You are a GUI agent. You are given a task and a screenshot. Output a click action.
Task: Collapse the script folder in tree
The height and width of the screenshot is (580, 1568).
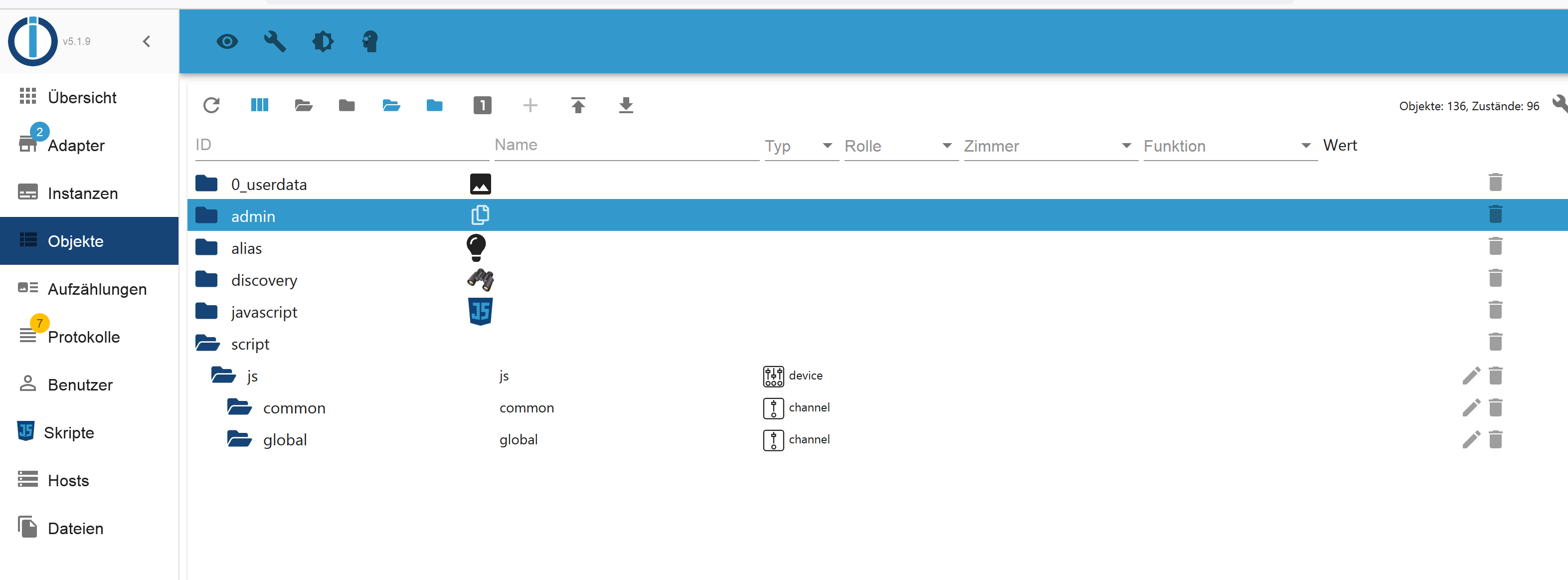point(207,344)
